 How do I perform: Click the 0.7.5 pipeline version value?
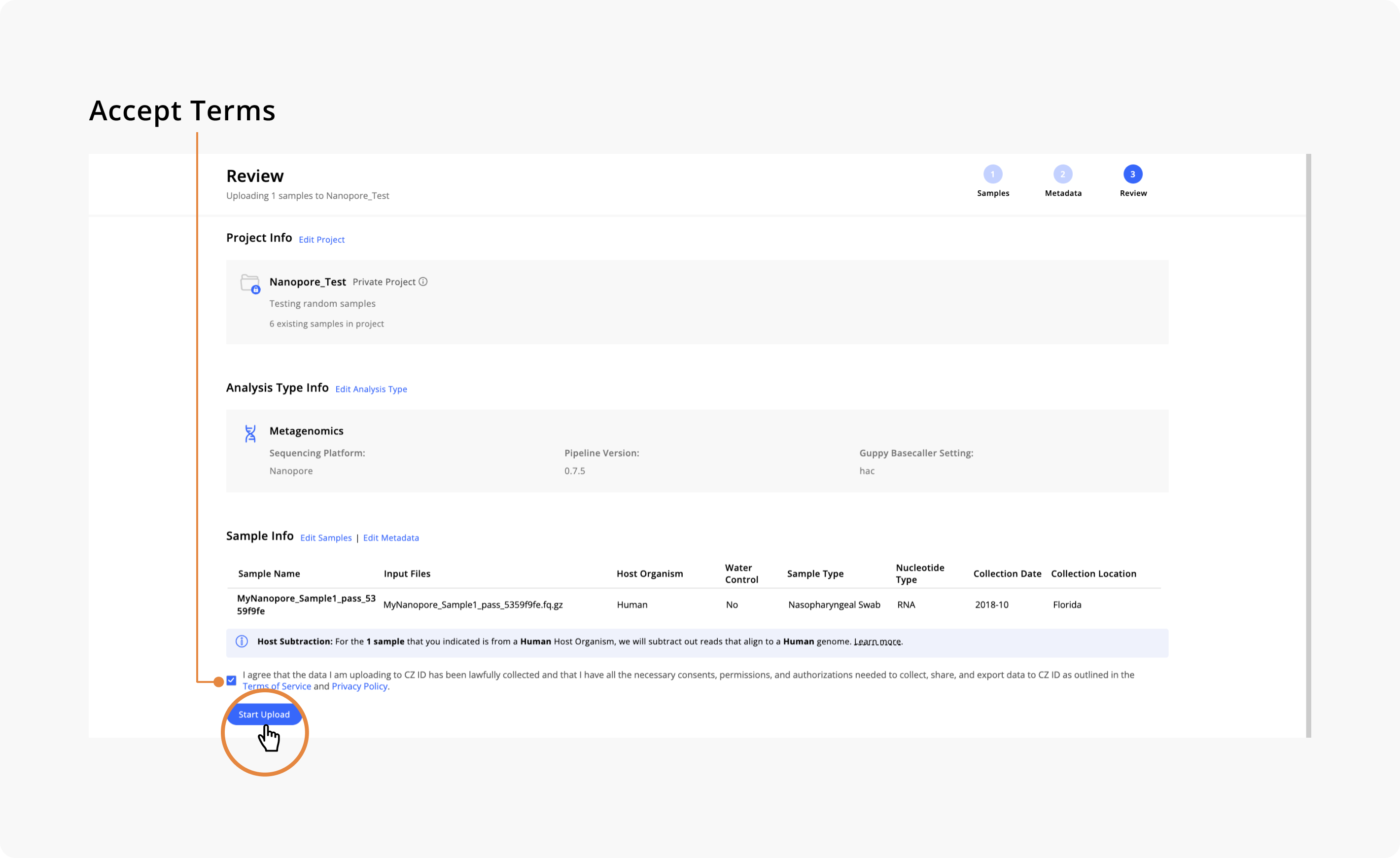pos(574,471)
